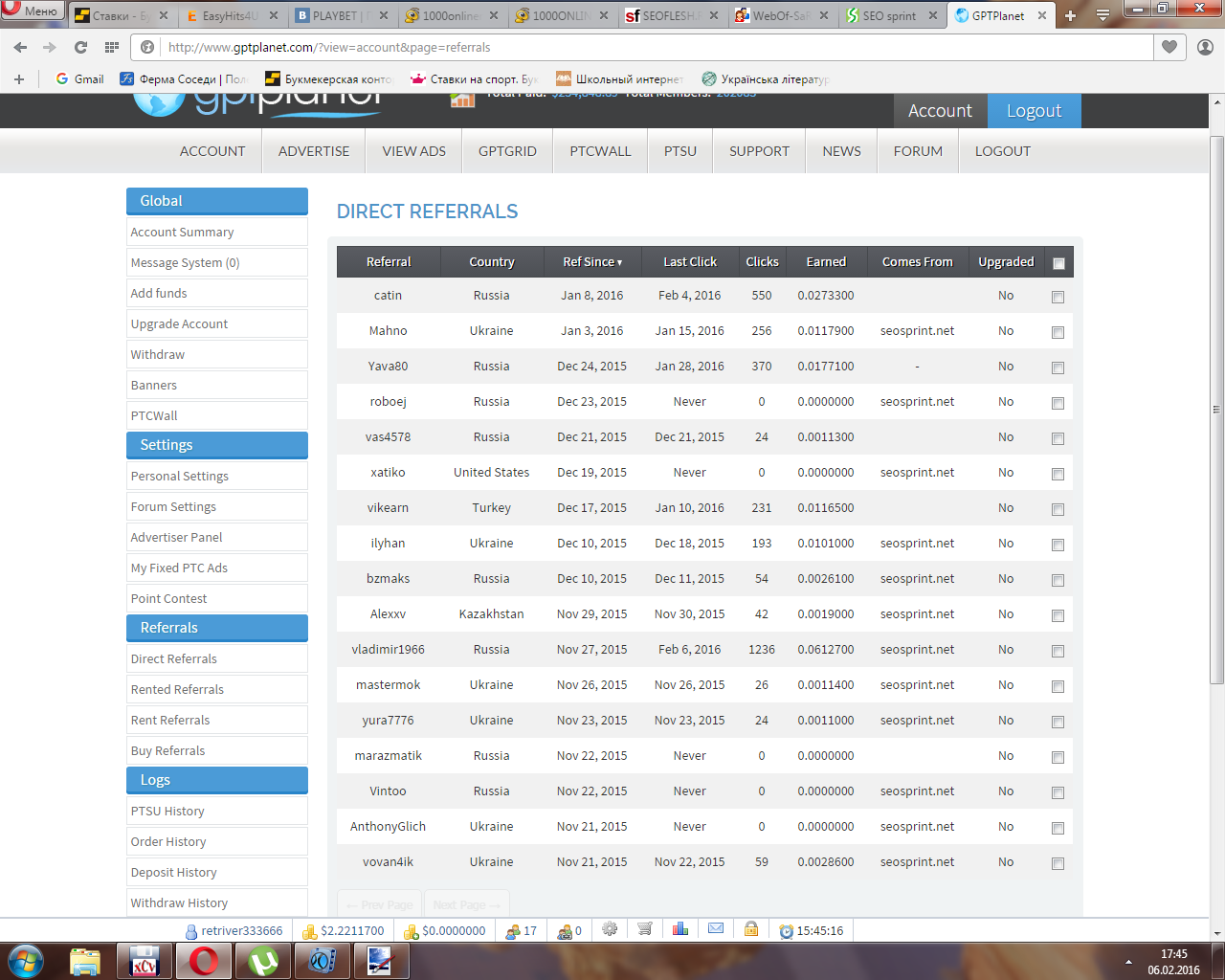The height and width of the screenshot is (980, 1225).
Task: Click the coins icon beside $2.2211700
Action: [310, 931]
